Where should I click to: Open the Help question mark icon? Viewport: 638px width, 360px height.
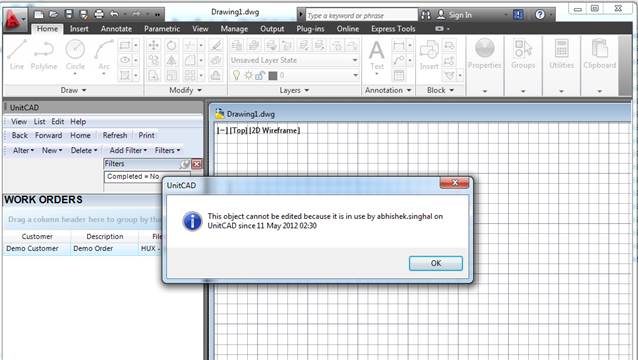[x=540, y=15]
